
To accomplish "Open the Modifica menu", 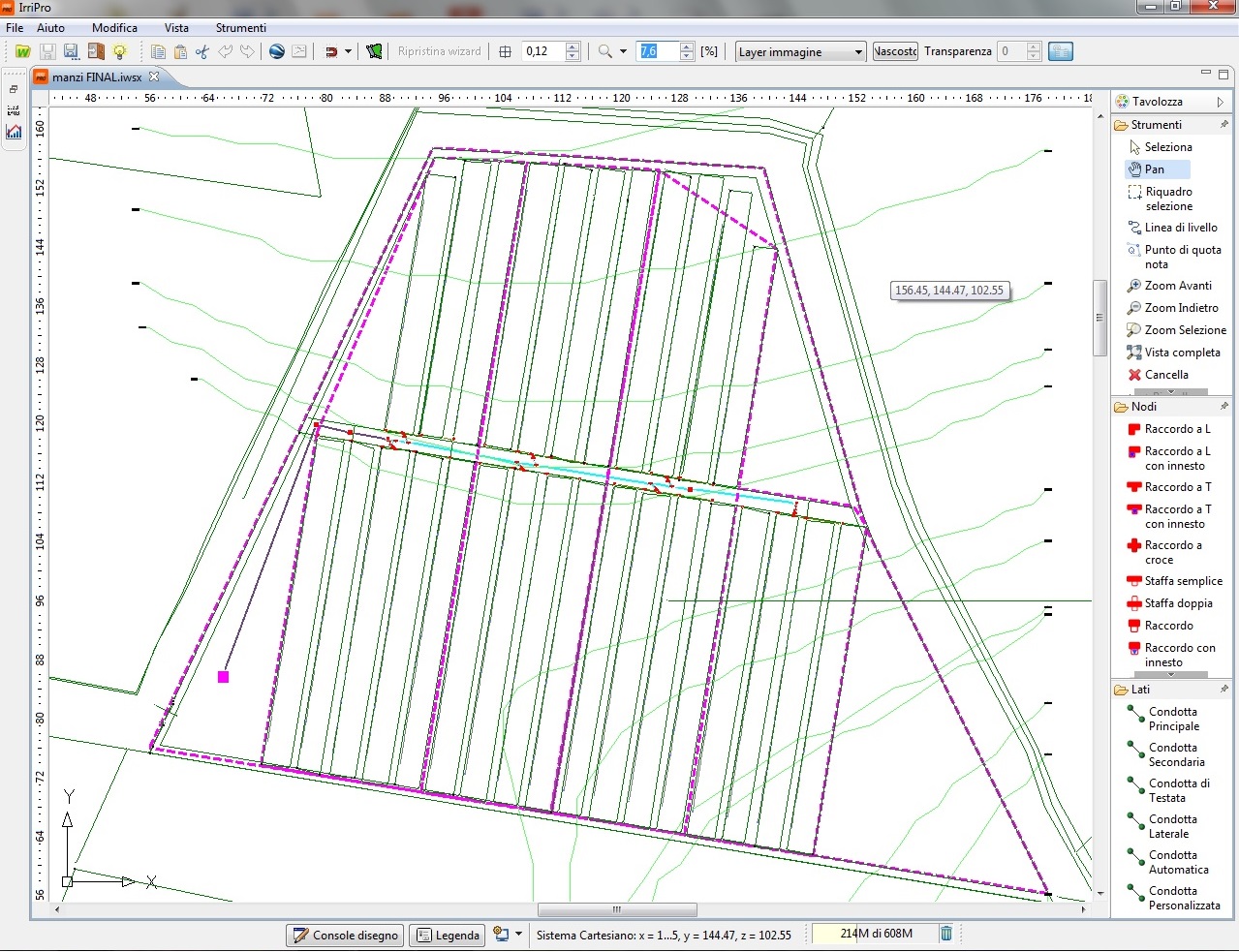I will click(114, 28).
